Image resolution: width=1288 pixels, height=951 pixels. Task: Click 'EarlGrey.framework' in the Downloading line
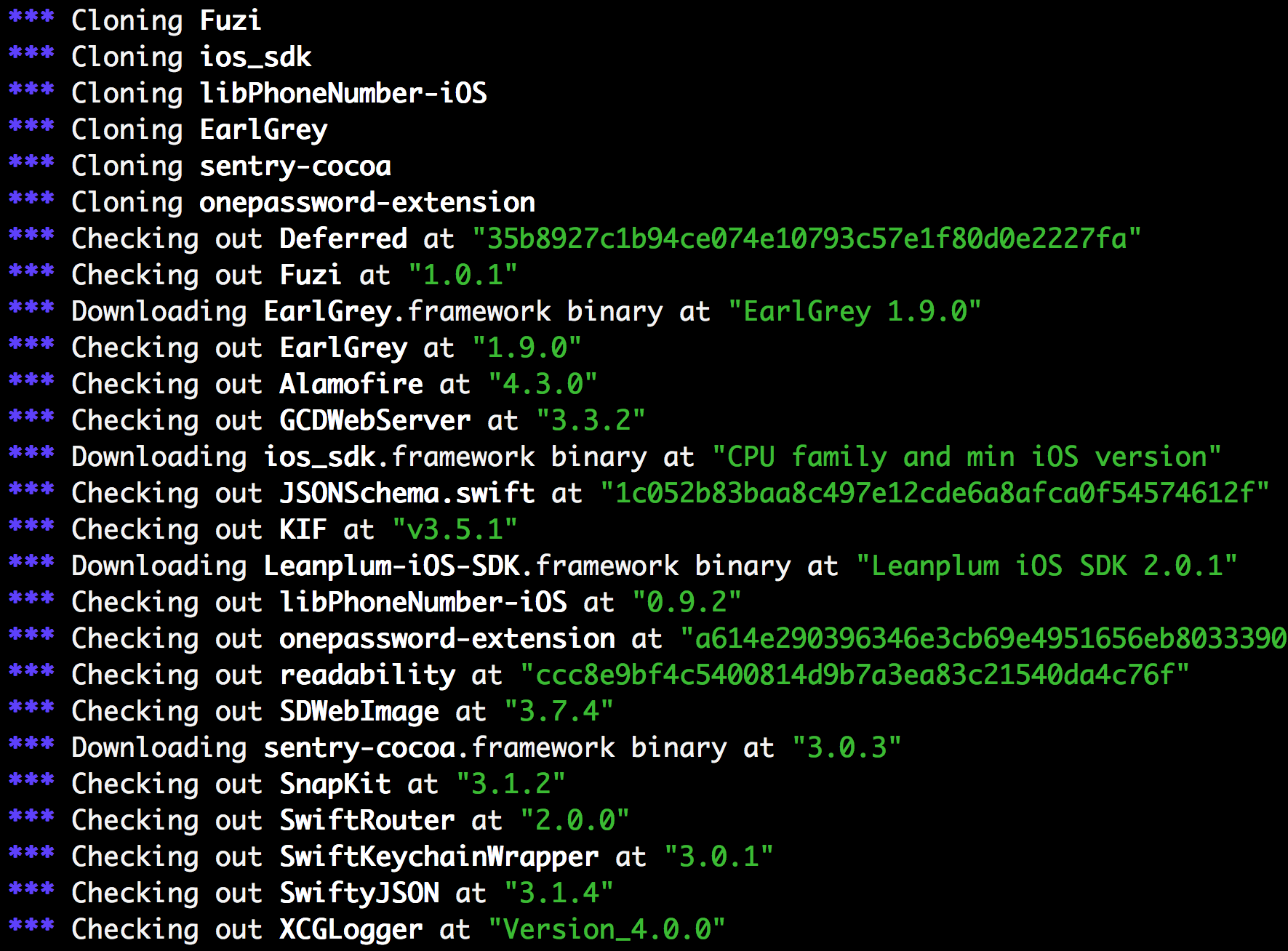(x=407, y=311)
